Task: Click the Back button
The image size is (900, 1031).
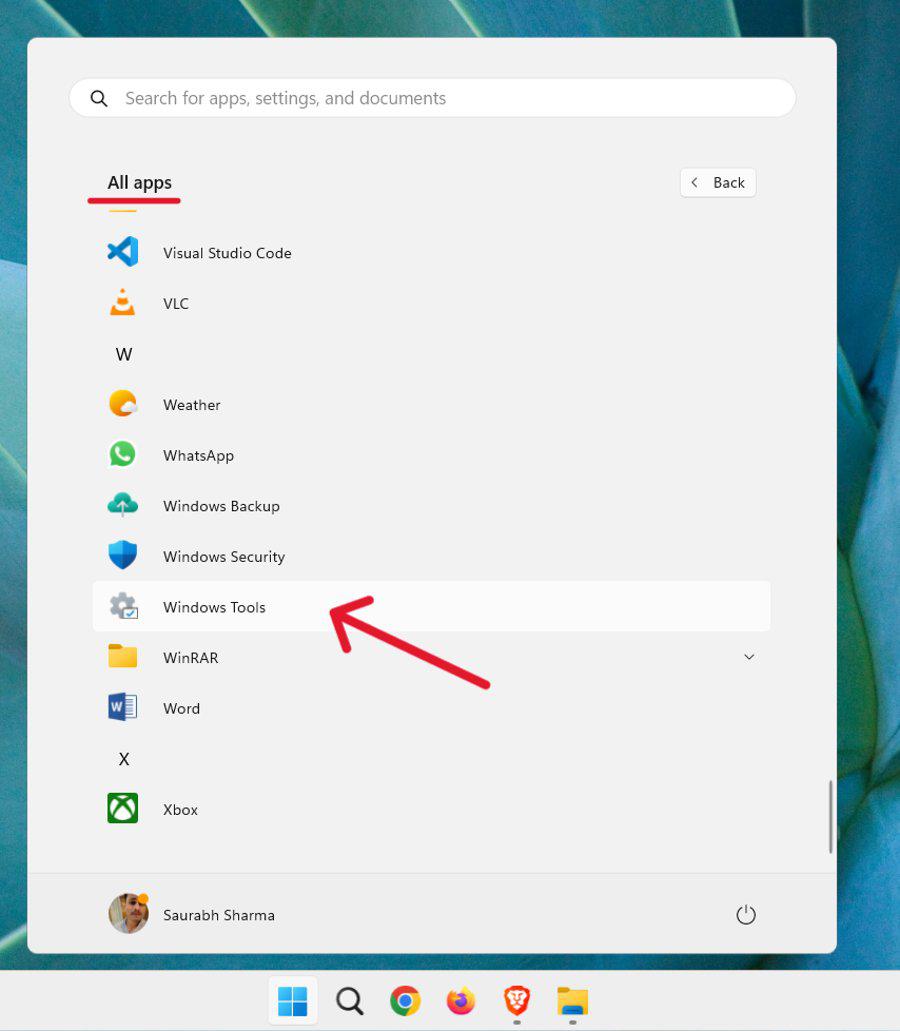Action: pos(717,182)
